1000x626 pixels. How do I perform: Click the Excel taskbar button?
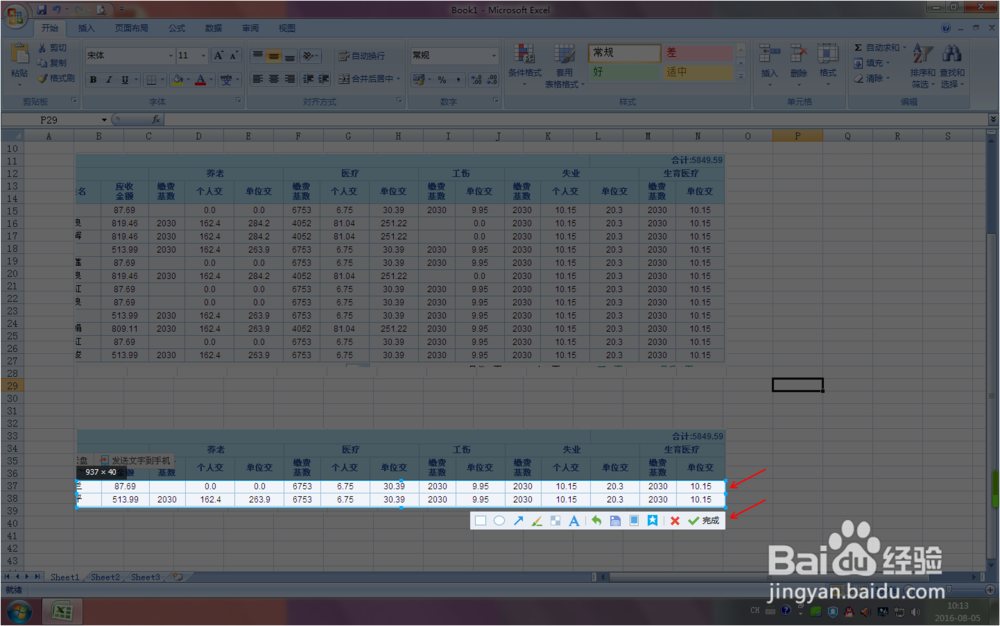pyautogui.click(x=62, y=612)
